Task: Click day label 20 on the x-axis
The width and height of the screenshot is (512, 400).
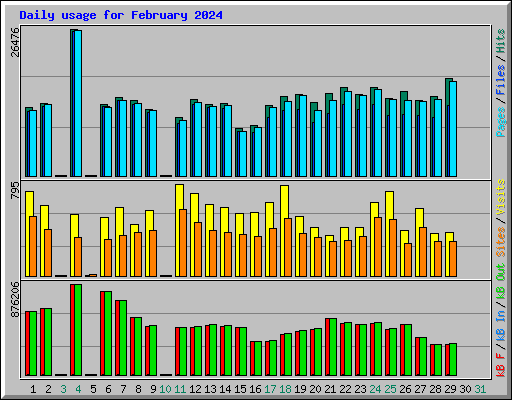Action: (315, 389)
